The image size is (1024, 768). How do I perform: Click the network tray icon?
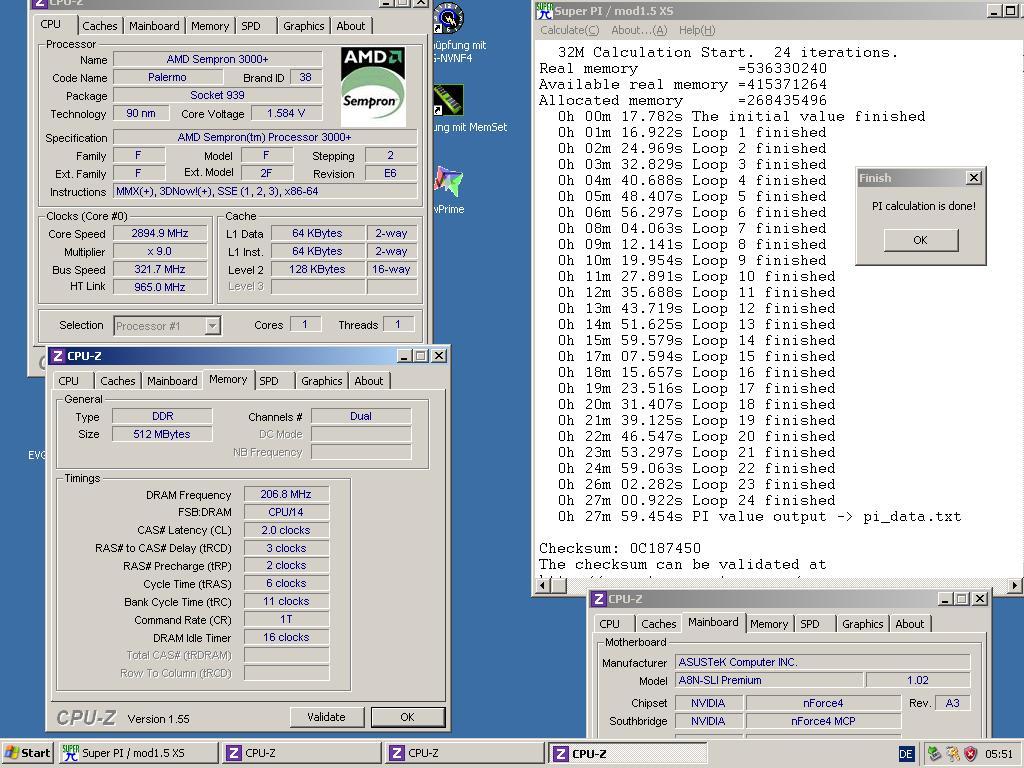934,754
